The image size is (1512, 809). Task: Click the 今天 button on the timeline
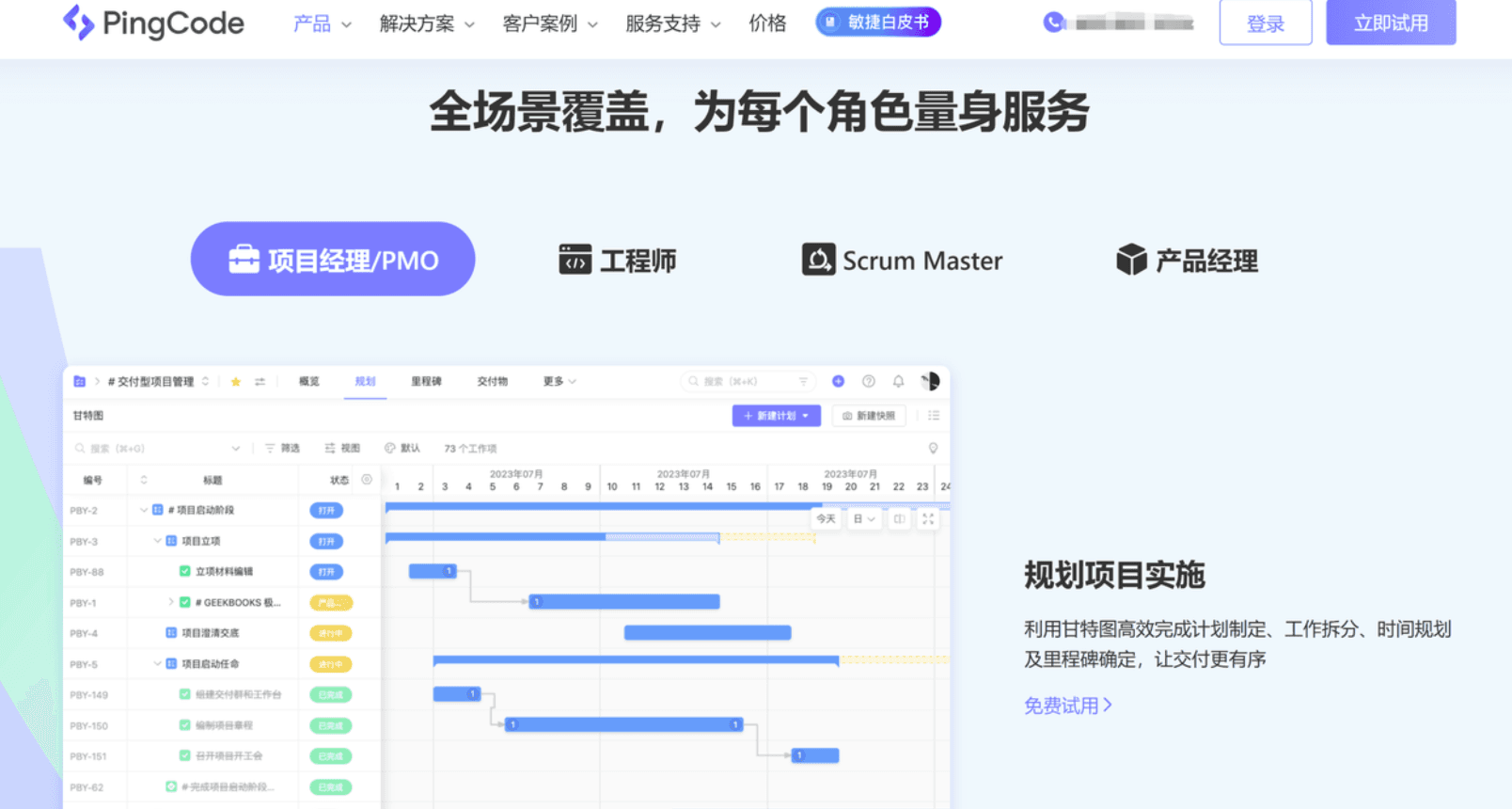click(826, 519)
